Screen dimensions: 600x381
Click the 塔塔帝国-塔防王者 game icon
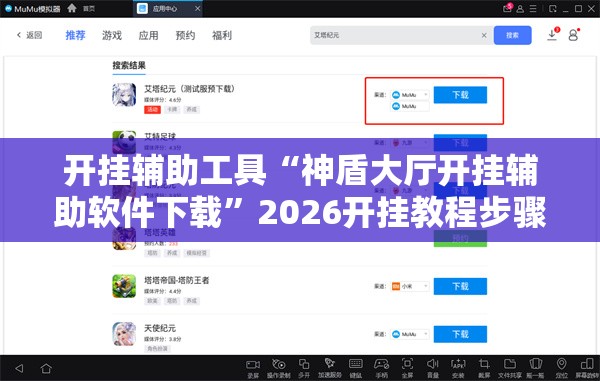[124, 286]
